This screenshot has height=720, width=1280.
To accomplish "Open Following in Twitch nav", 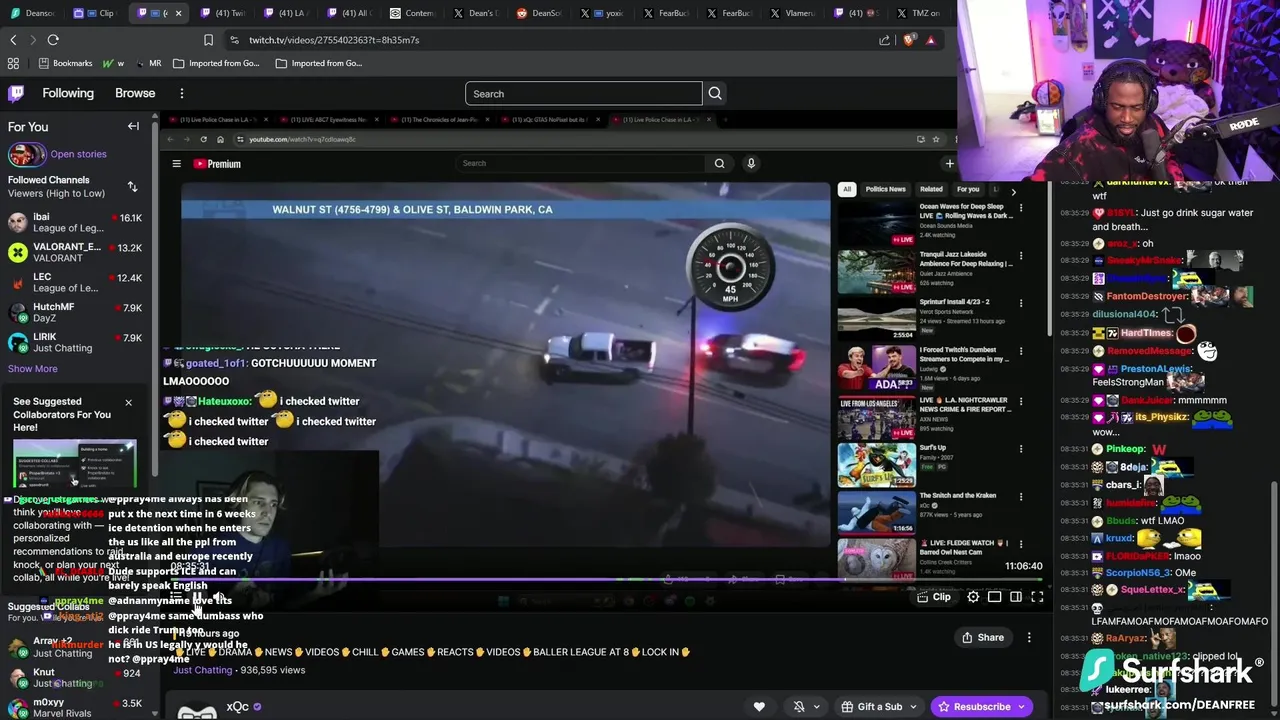I will (68, 93).
